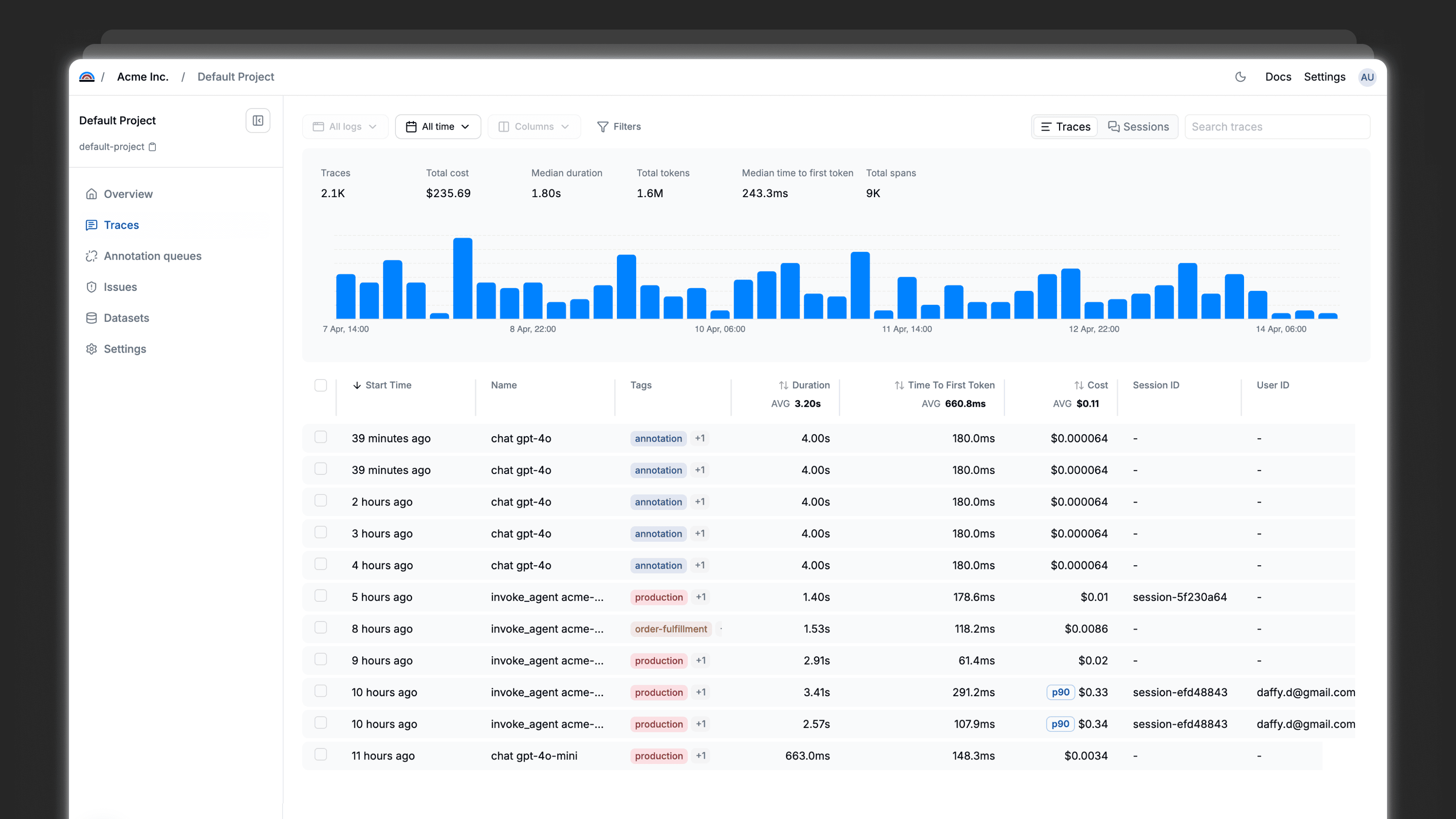Image resolution: width=1456 pixels, height=819 pixels.
Task: Open the All logs dropdown
Action: click(x=345, y=127)
